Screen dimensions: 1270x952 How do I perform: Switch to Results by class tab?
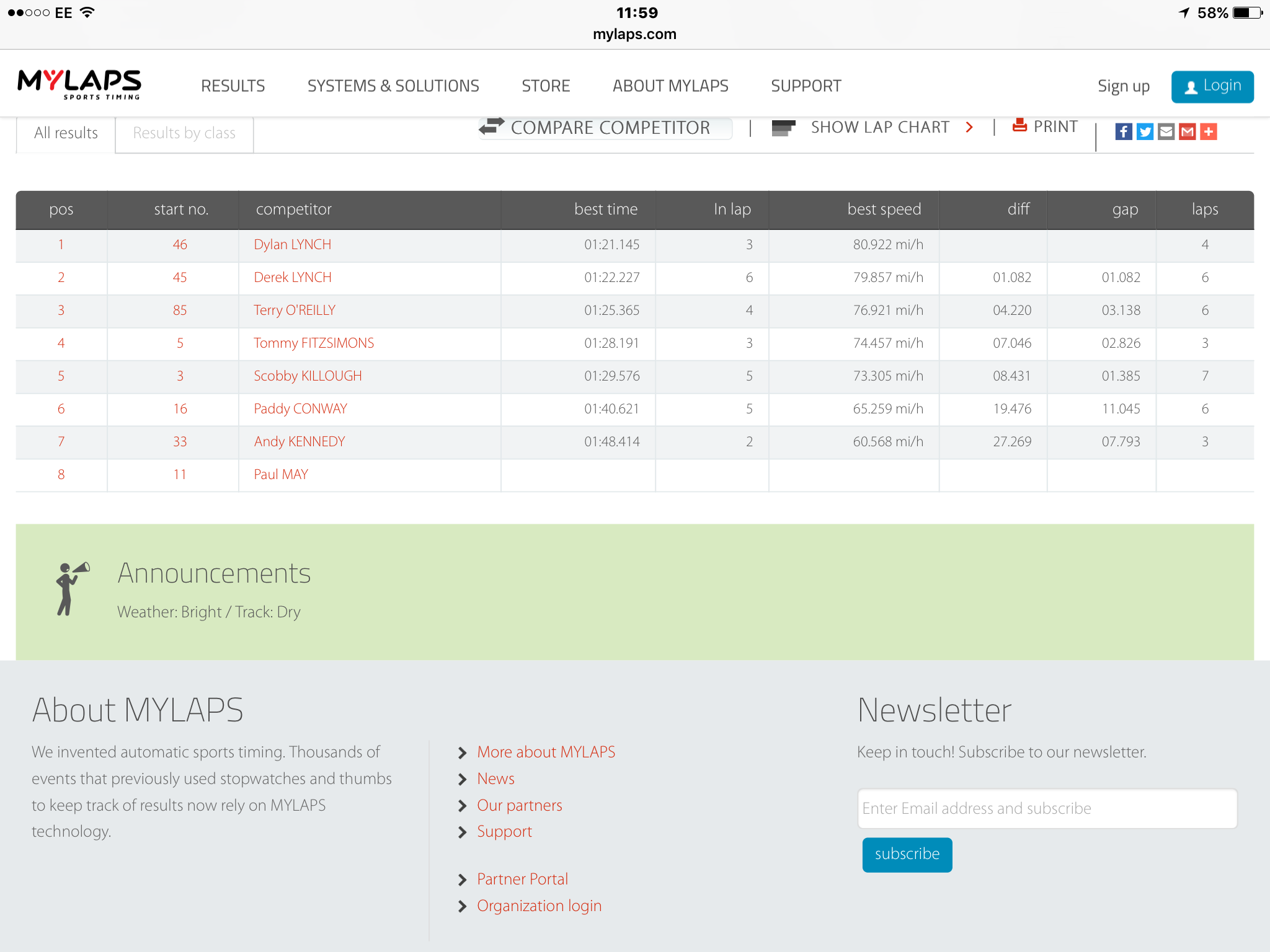184,133
